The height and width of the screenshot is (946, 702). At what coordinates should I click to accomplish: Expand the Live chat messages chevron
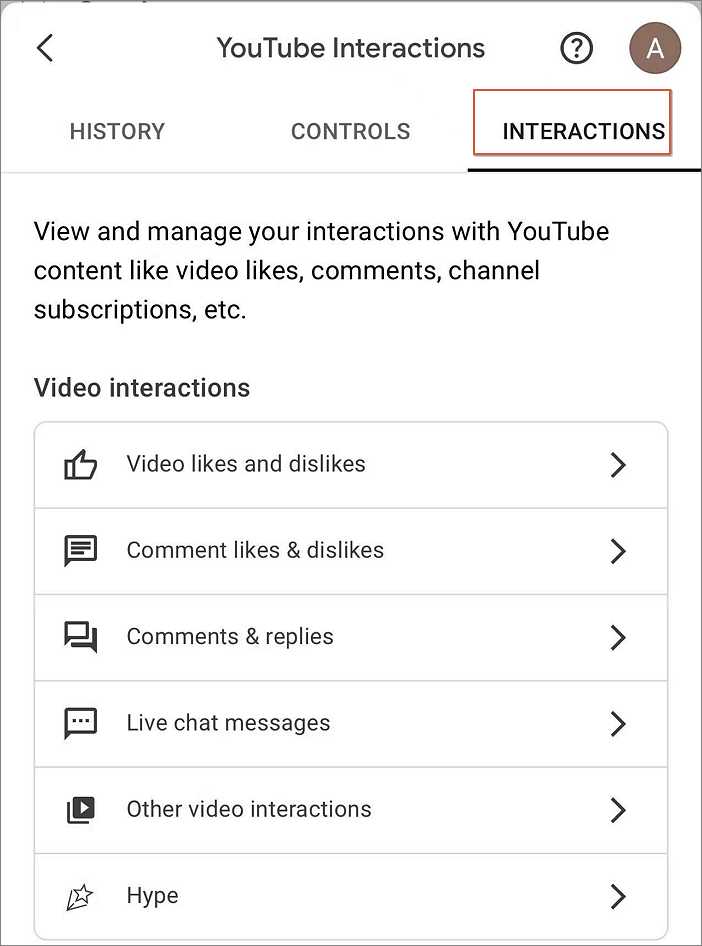[x=618, y=723]
